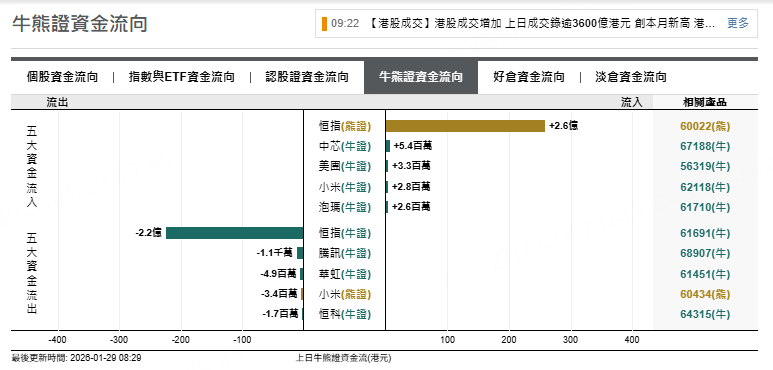The height and width of the screenshot is (370, 773).
Task: Click the 中芯(牛證) label
Action: (x=345, y=146)
